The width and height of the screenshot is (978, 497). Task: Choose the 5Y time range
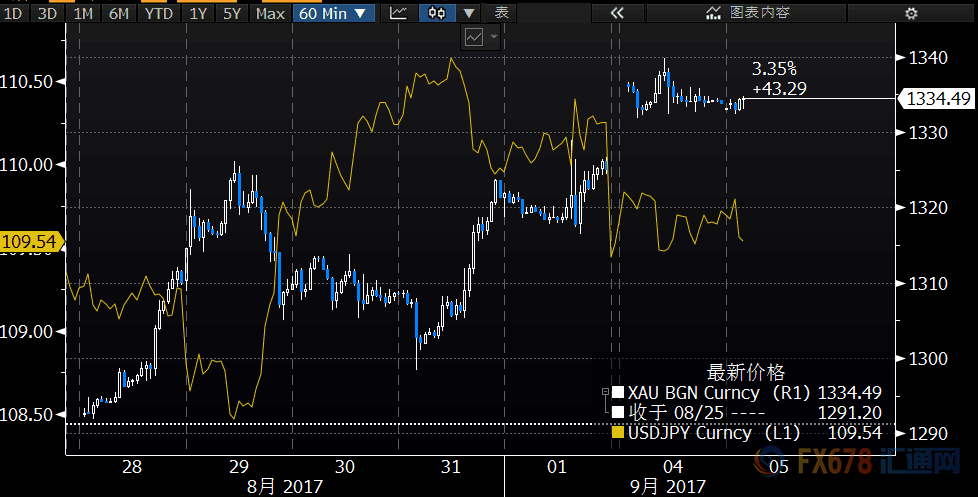pyautogui.click(x=232, y=13)
